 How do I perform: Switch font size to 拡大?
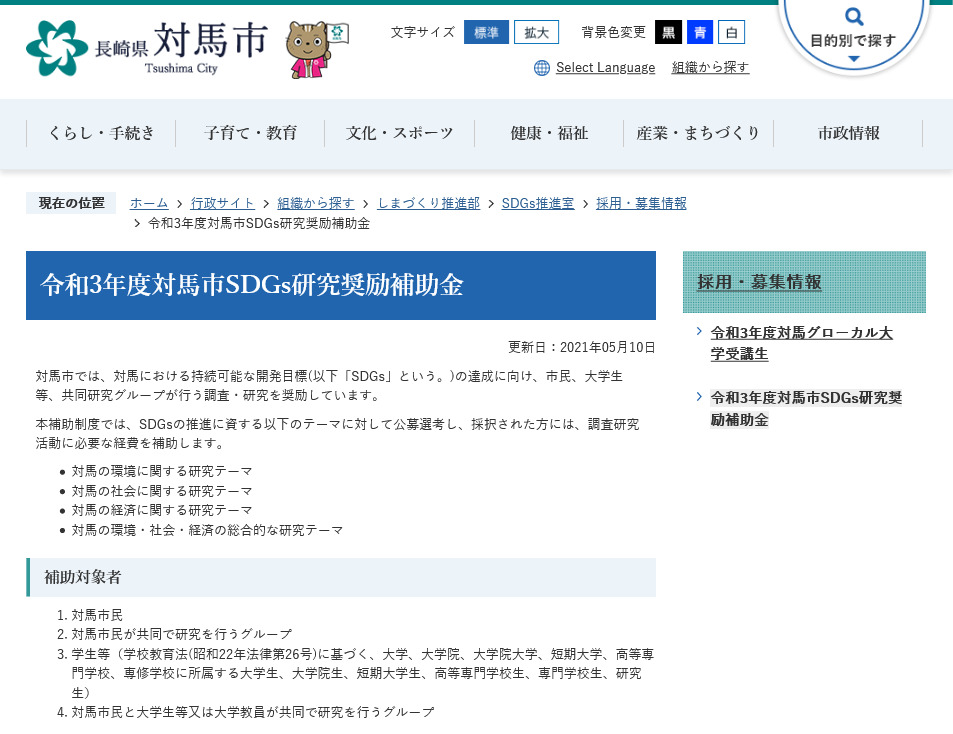536,33
